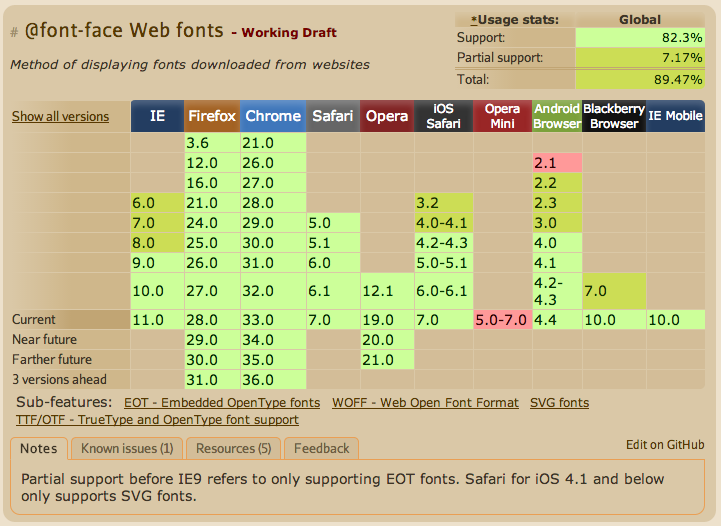Select Blackberry Browser version 7.0 cell
This screenshot has width=721, height=526.
(614, 291)
